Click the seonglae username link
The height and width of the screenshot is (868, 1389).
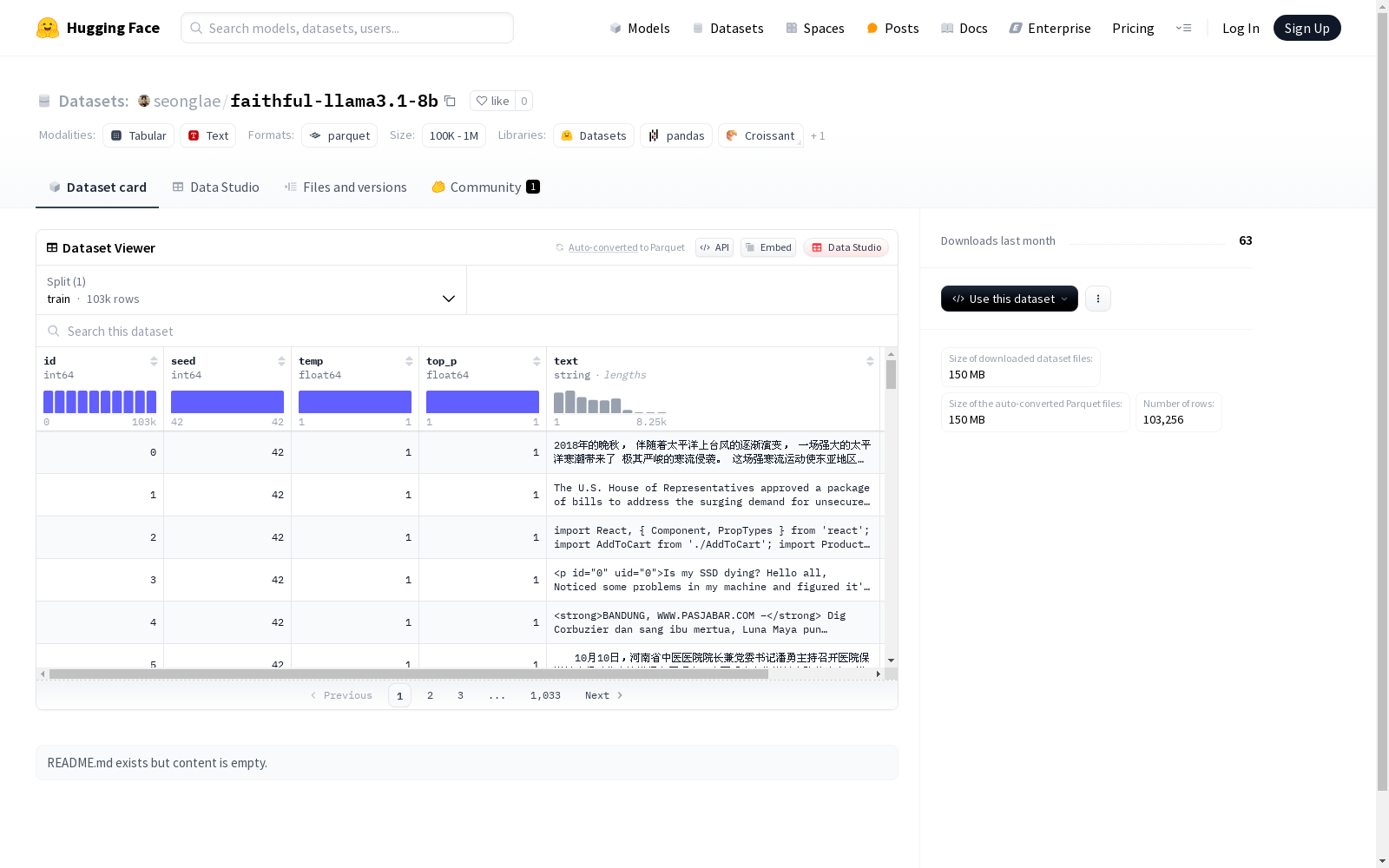point(187,101)
